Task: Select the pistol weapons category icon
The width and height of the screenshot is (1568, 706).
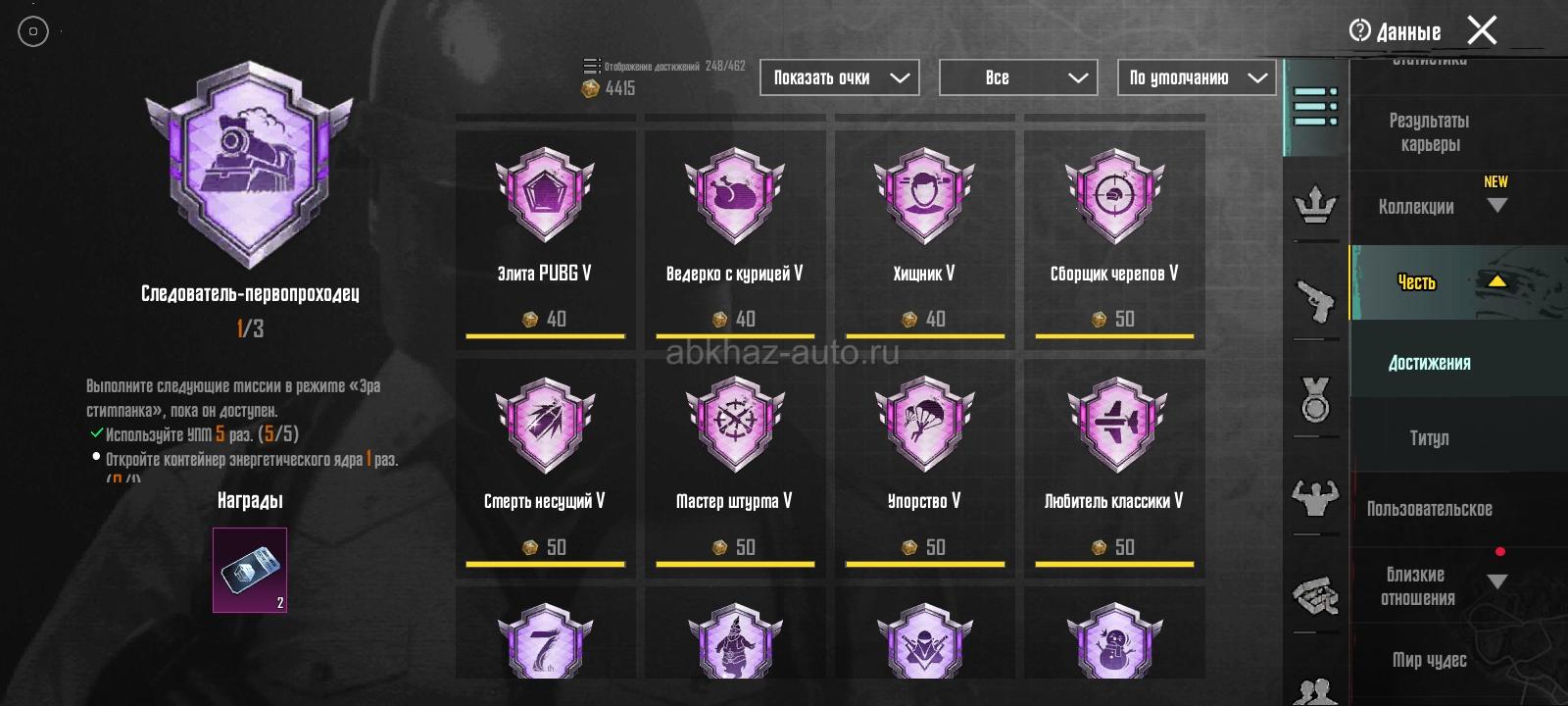Action: [x=1315, y=299]
